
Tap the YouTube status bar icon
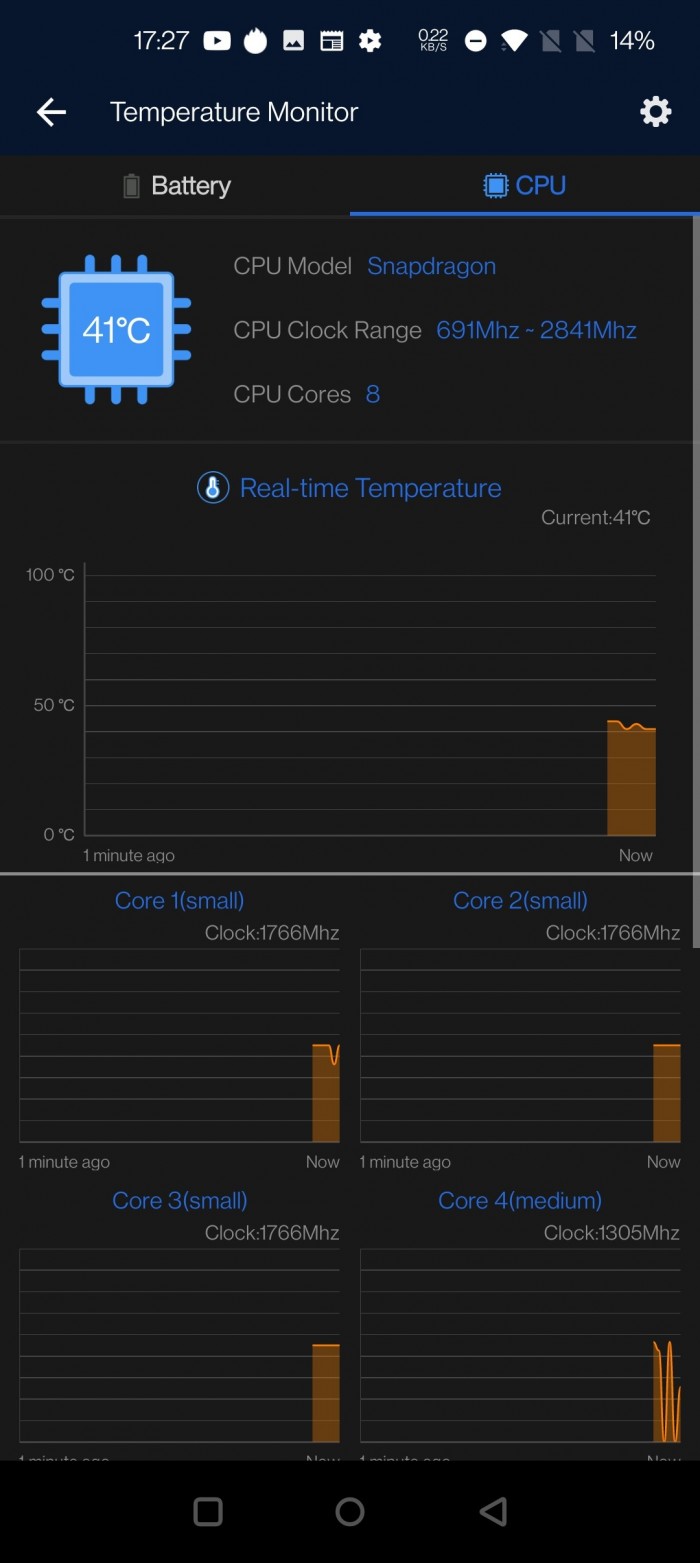pos(217,41)
